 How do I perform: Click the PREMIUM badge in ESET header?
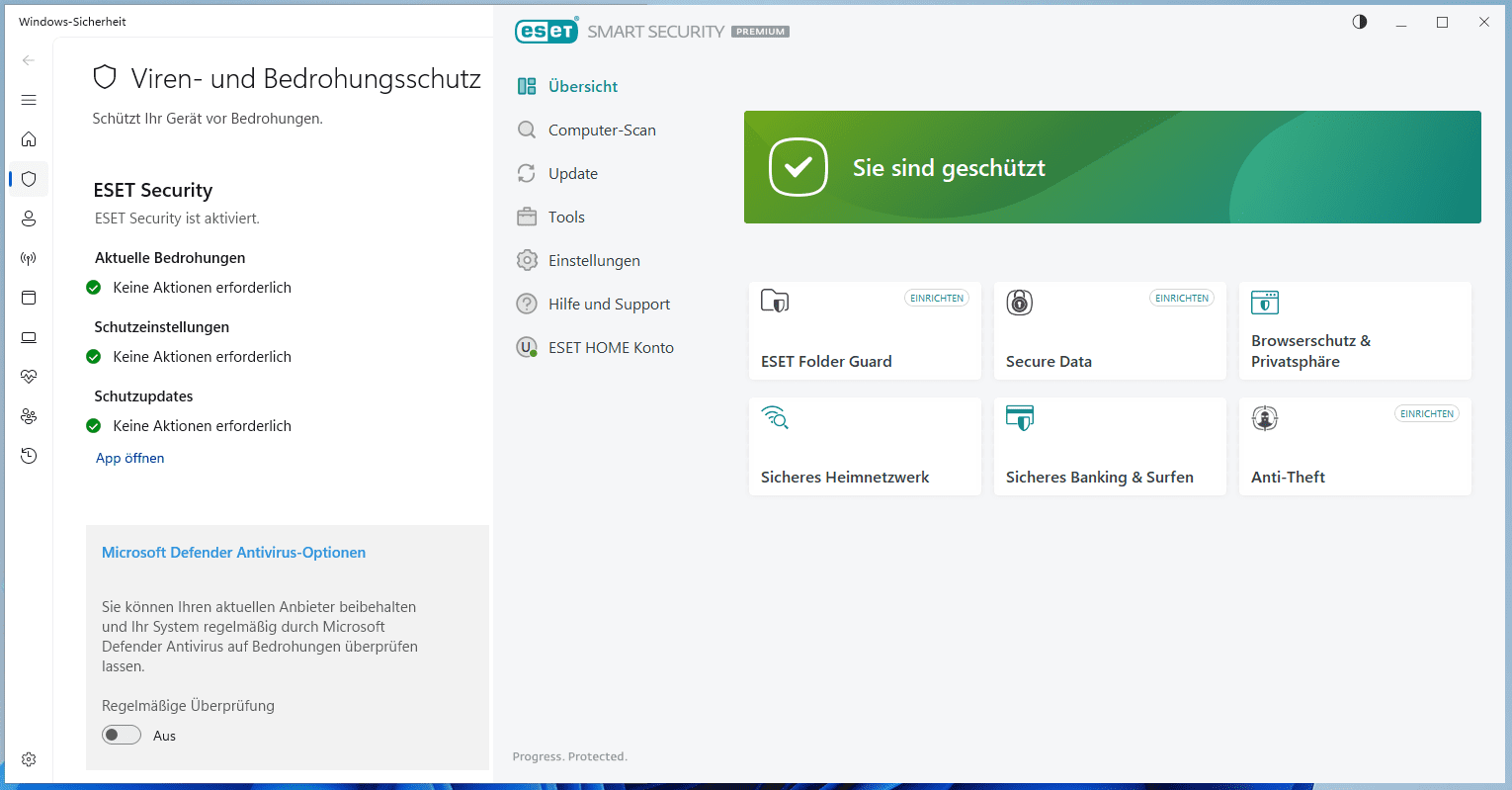[760, 32]
